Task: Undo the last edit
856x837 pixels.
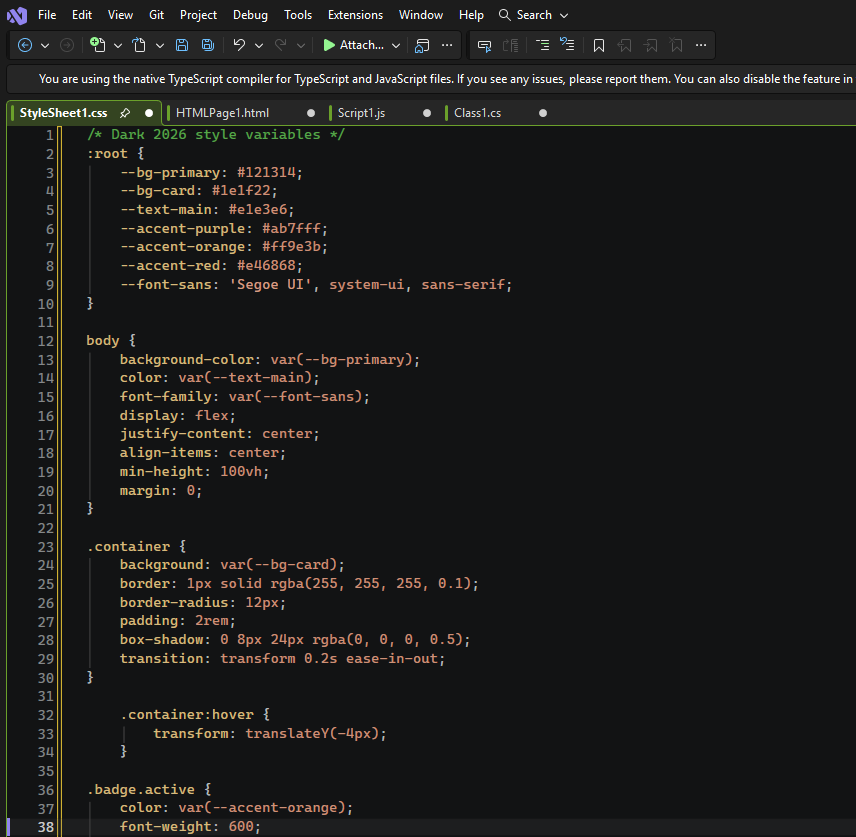Action: tap(239, 45)
